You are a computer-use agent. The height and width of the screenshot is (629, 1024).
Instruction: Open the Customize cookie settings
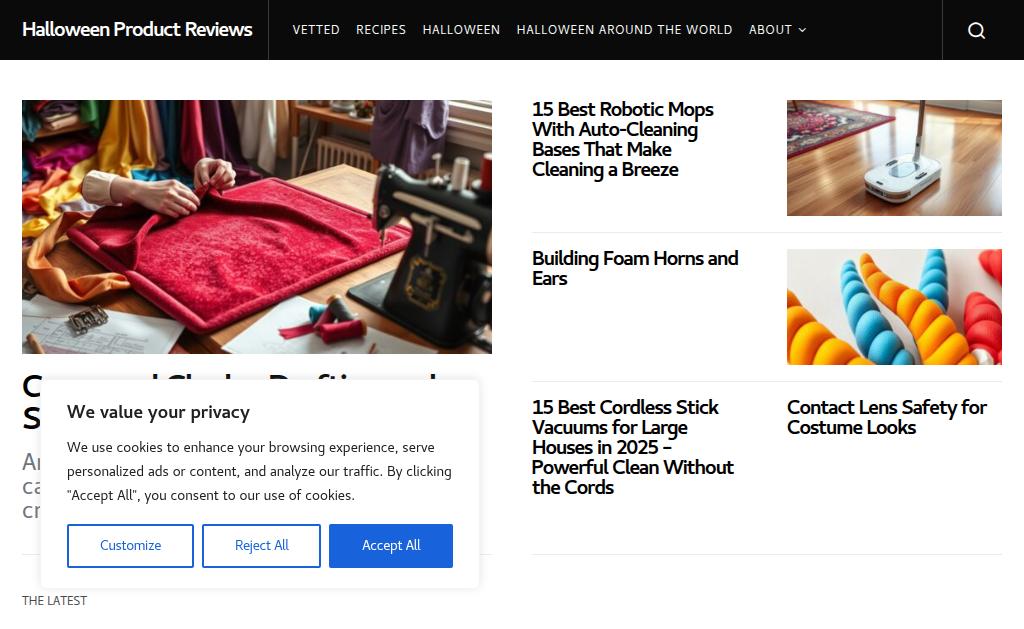130,546
